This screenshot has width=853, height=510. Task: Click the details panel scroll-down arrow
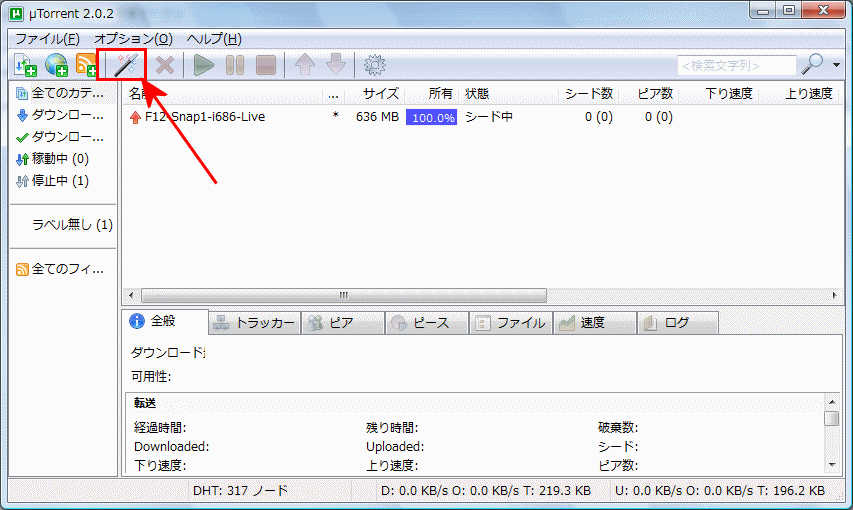[x=832, y=464]
